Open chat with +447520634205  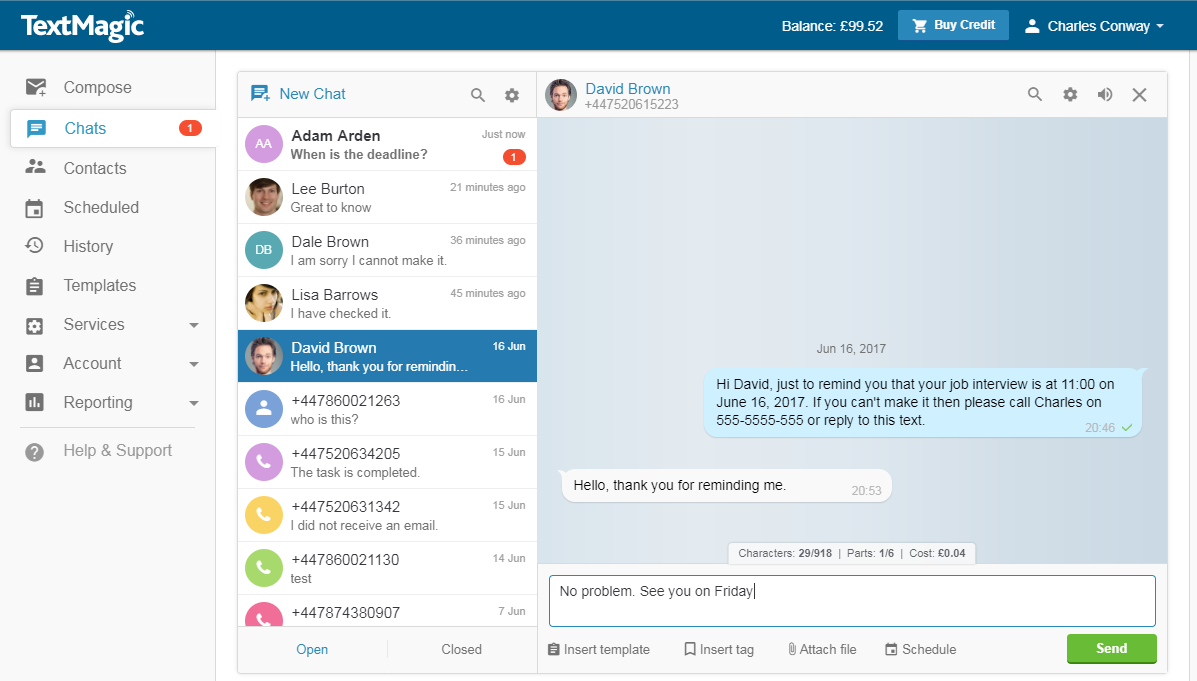[x=387, y=462]
